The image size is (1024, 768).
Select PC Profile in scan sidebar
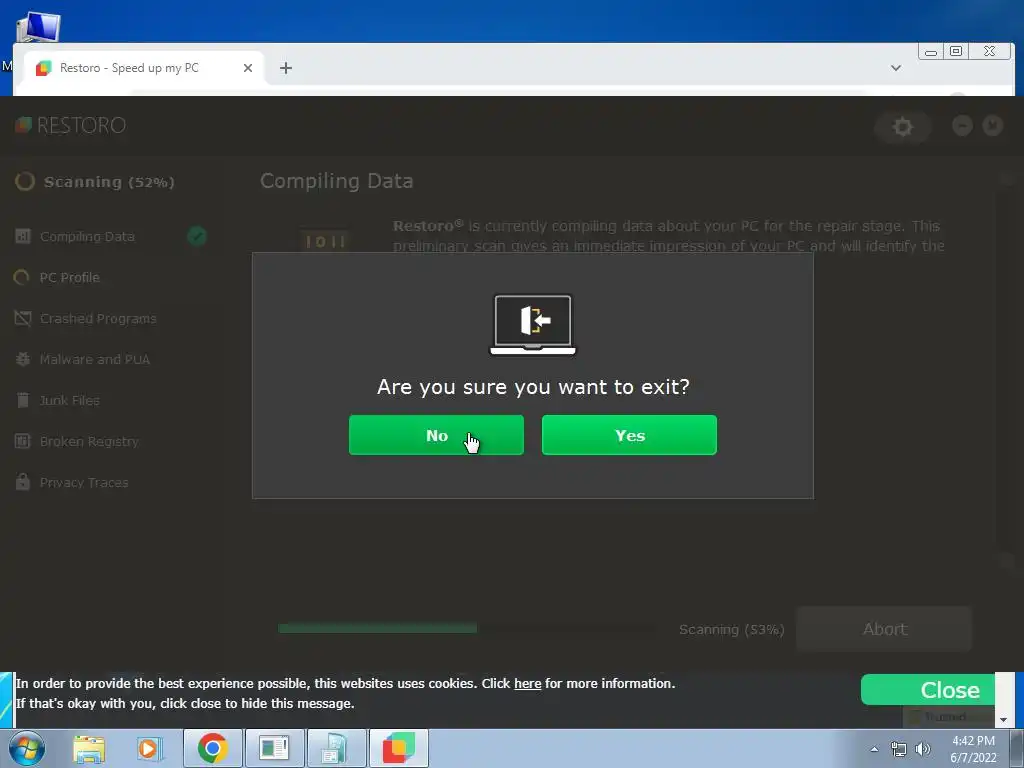click(x=70, y=278)
